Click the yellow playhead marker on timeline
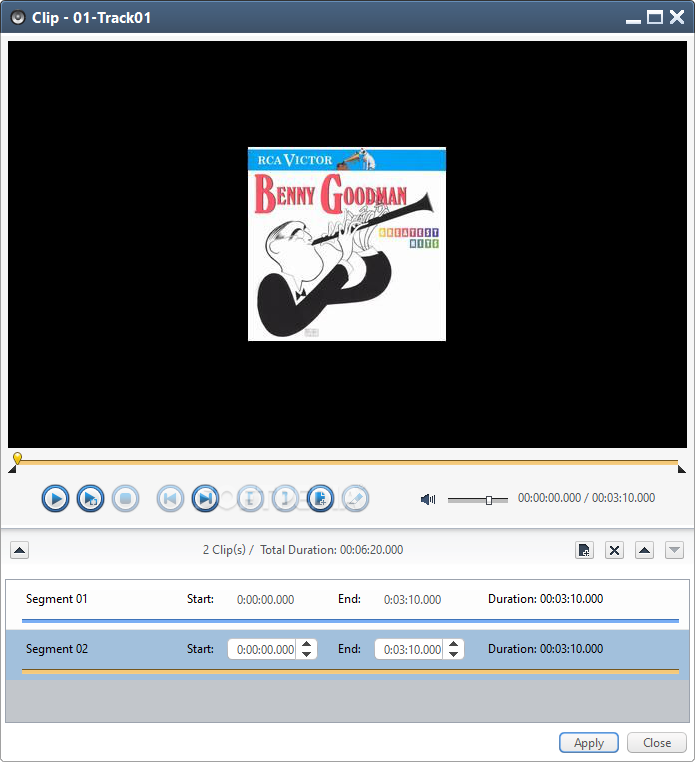The width and height of the screenshot is (695, 762). [x=17, y=458]
